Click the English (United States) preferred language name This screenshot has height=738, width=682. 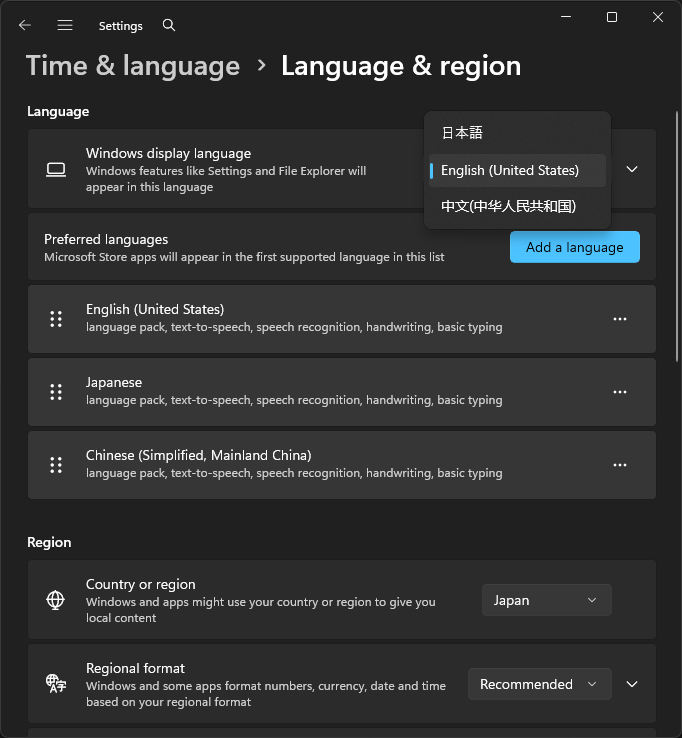pos(155,309)
